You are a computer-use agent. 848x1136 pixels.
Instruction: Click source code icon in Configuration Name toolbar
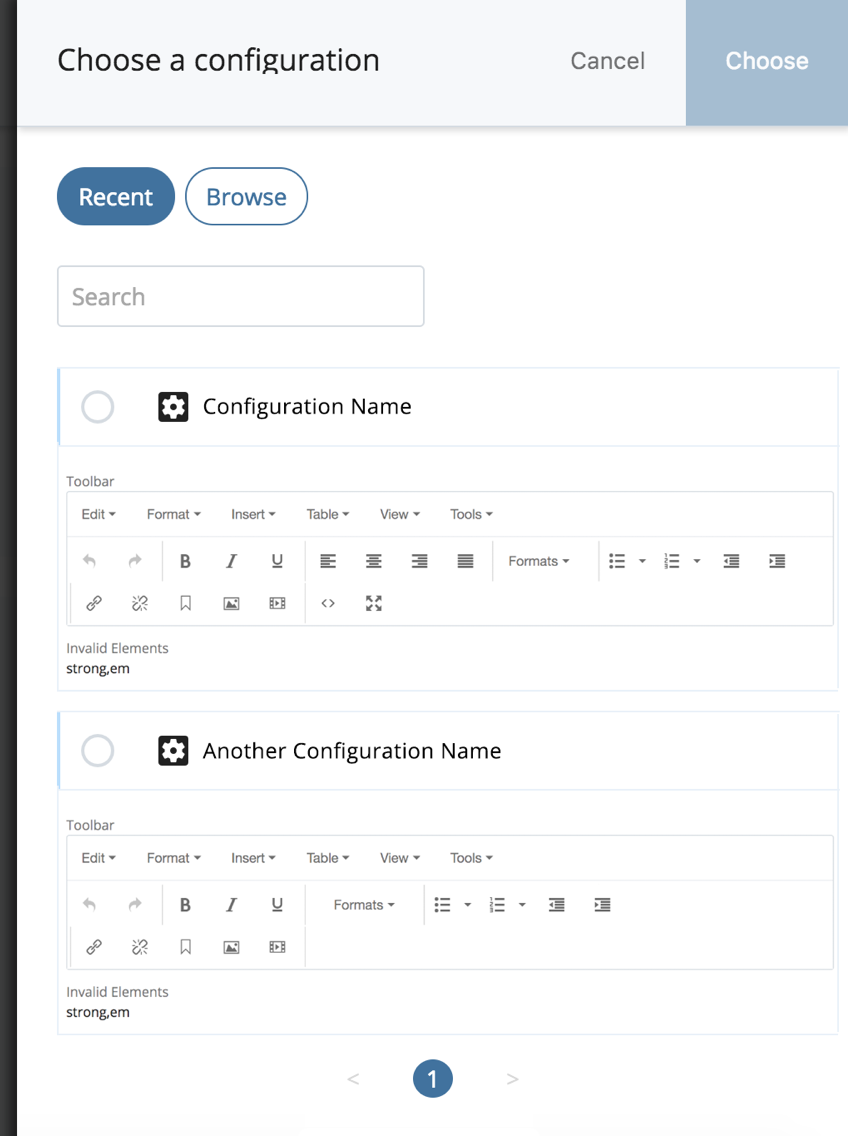(328, 604)
